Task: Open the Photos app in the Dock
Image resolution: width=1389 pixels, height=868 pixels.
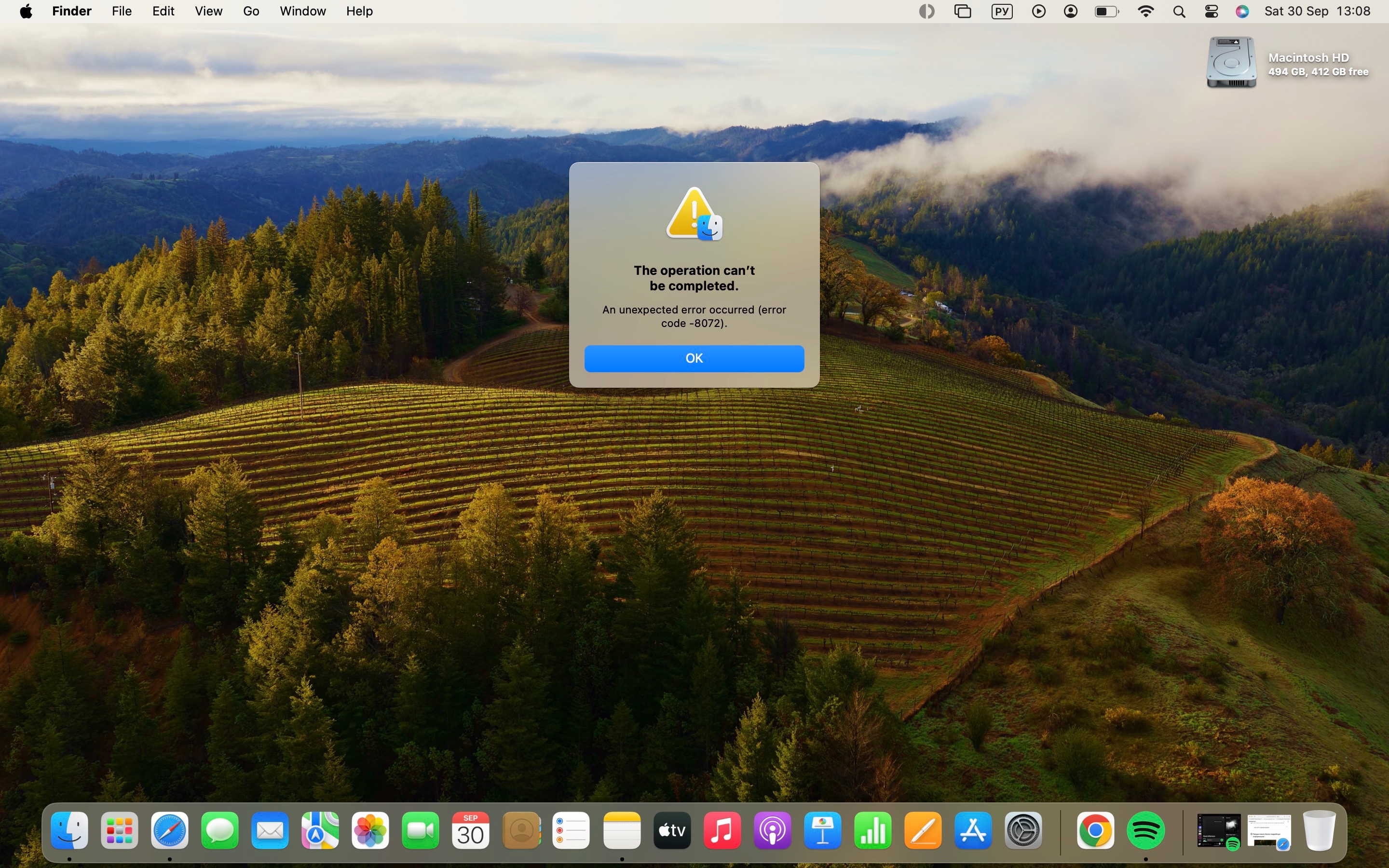Action: (370, 831)
